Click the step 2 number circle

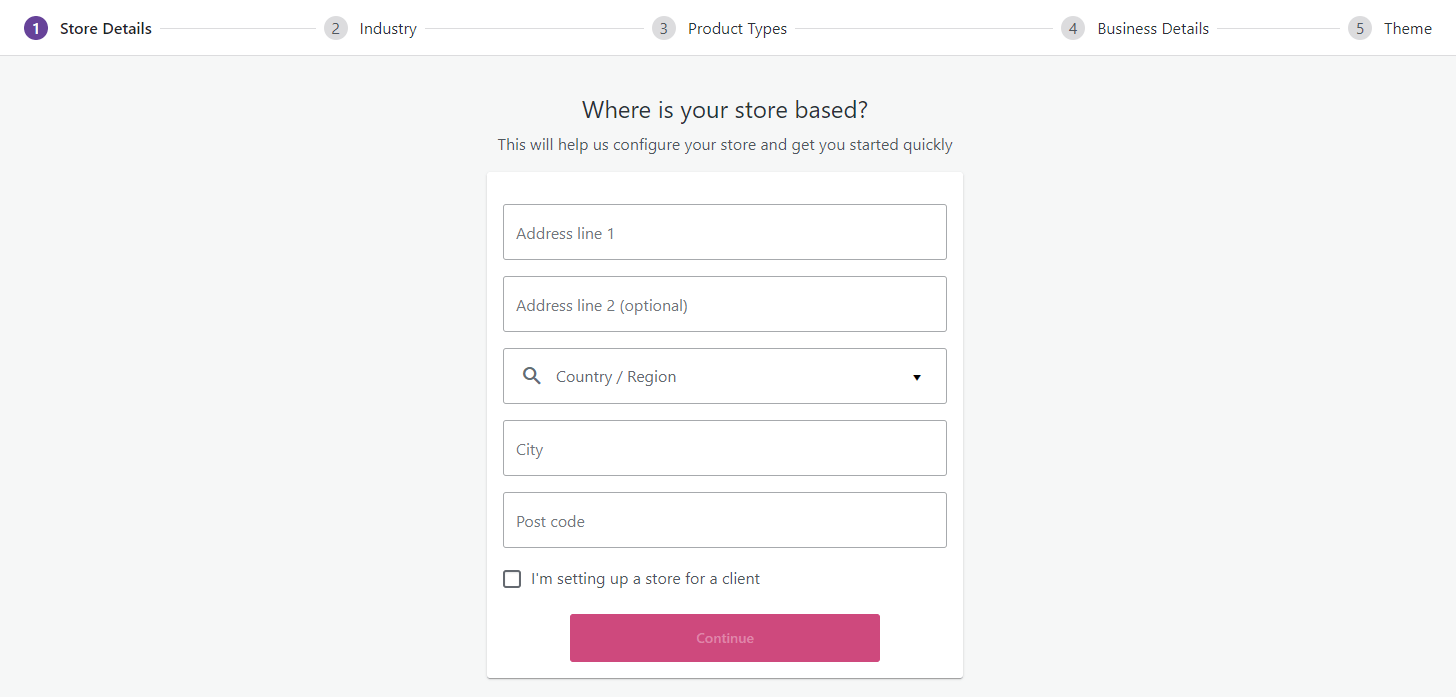click(336, 29)
